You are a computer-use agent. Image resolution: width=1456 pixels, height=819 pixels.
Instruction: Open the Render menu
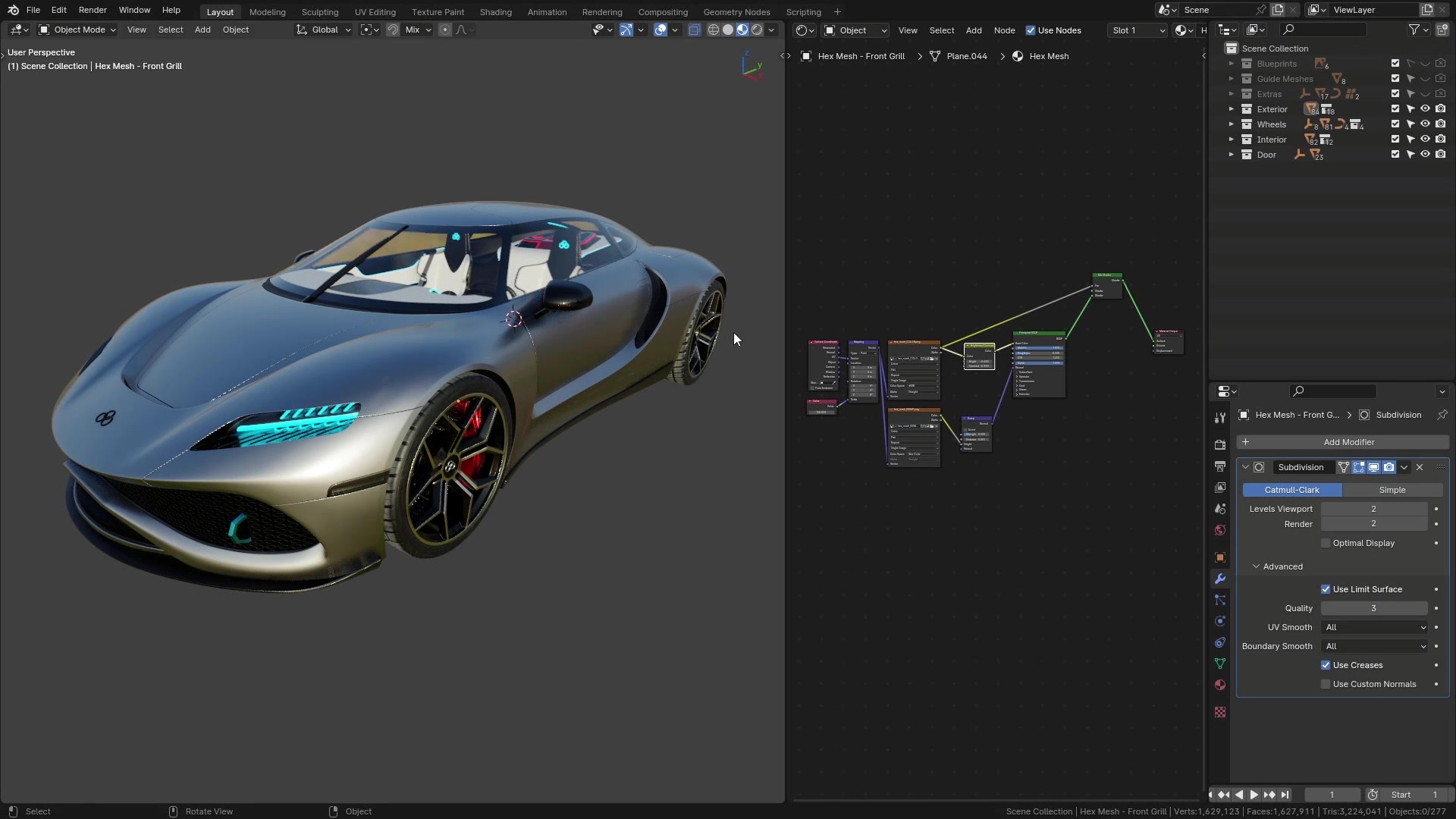pos(93,10)
